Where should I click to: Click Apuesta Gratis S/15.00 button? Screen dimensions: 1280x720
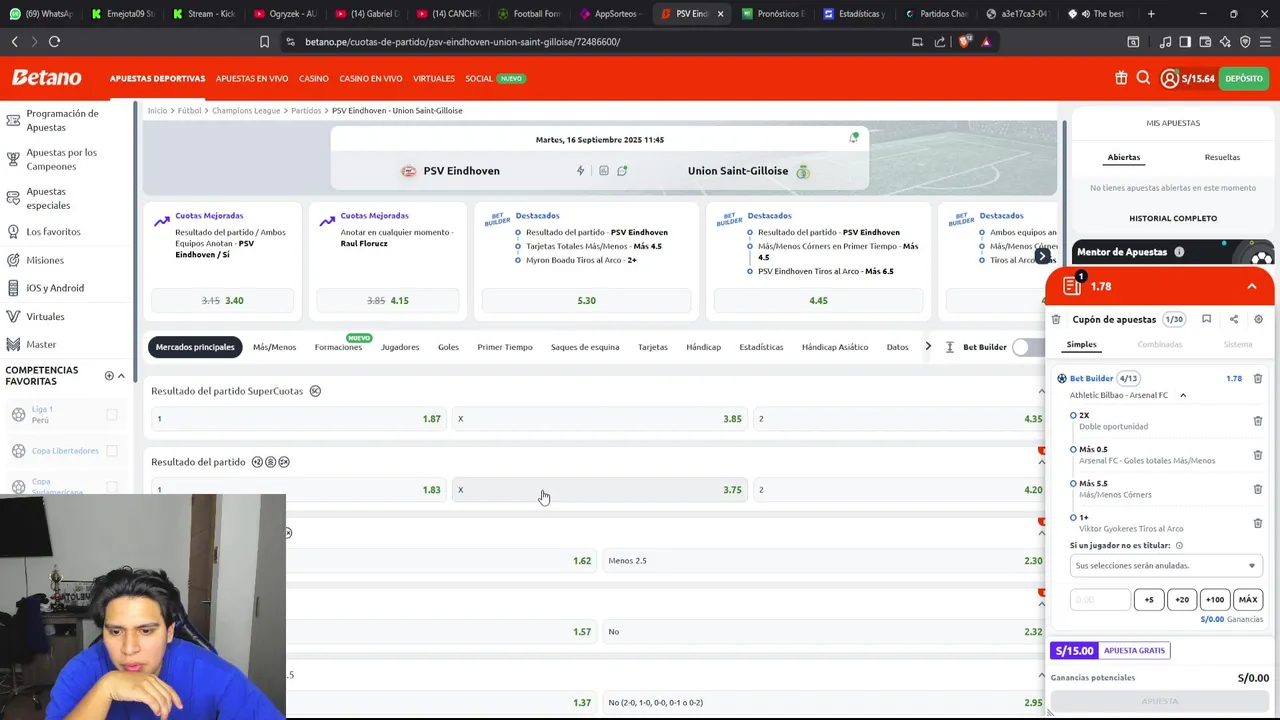coord(1110,651)
